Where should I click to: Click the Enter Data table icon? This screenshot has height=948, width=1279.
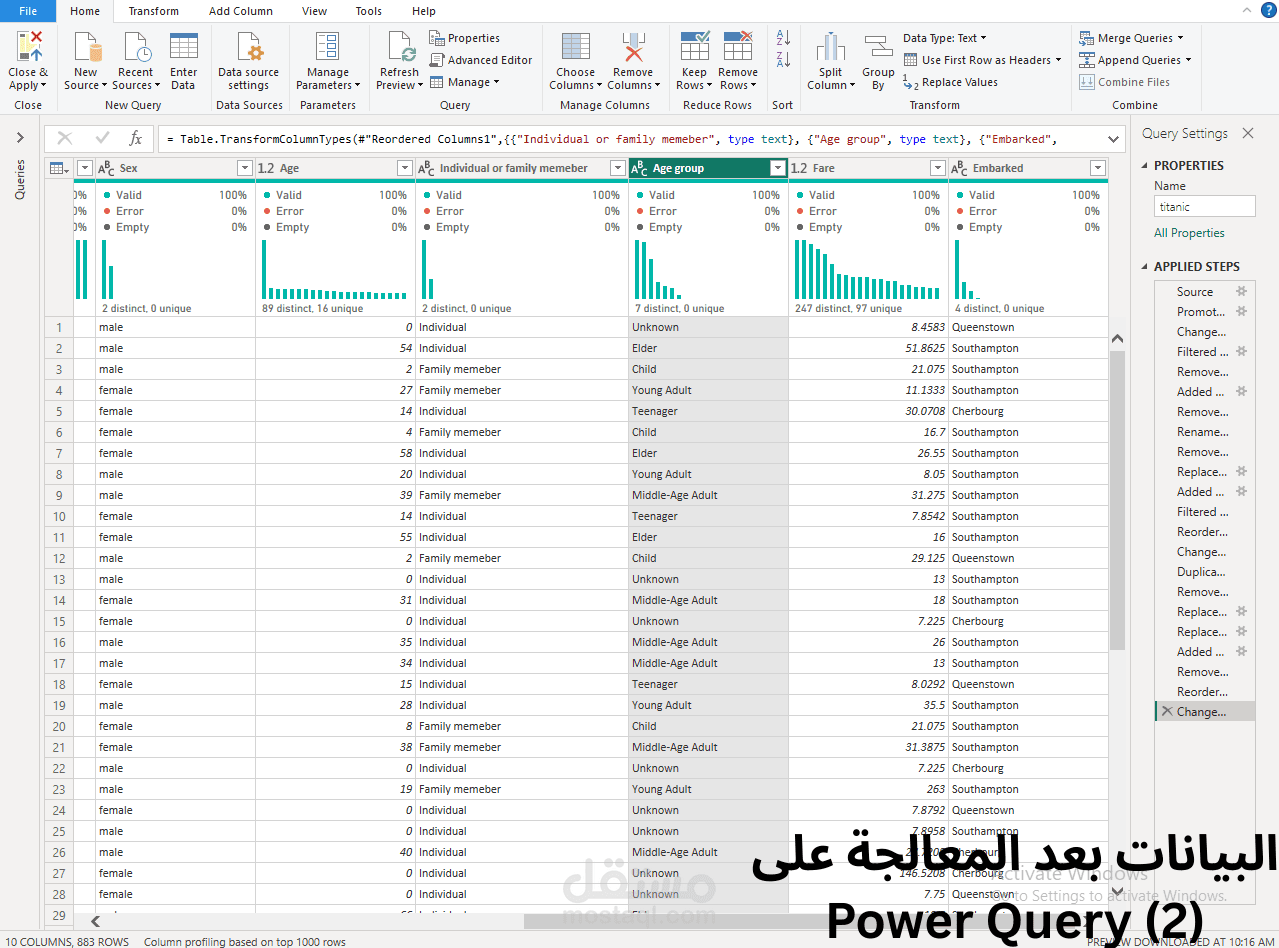coord(183,46)
